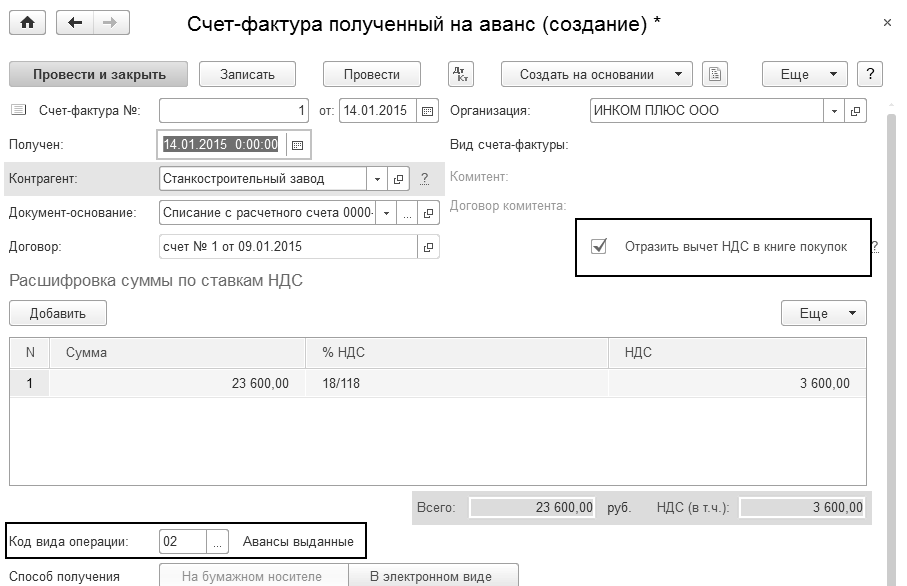Click the Получен date-time field
Image resolution: width=907 pixels, height=586 pixels.
[222, 145]
